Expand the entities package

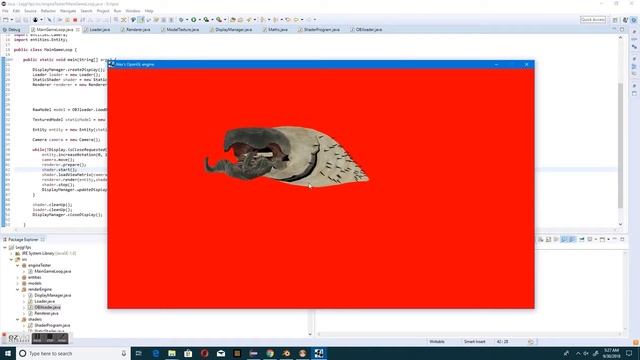18,278
